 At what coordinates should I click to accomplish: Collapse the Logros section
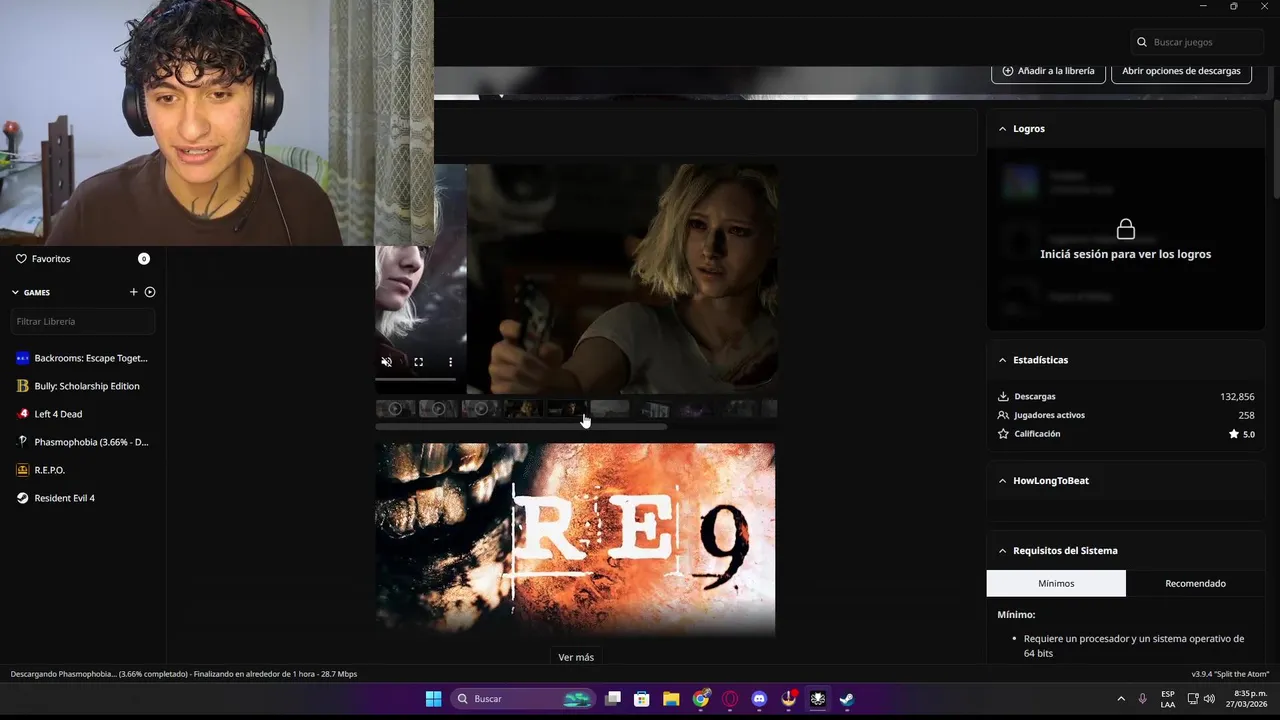1003,129
